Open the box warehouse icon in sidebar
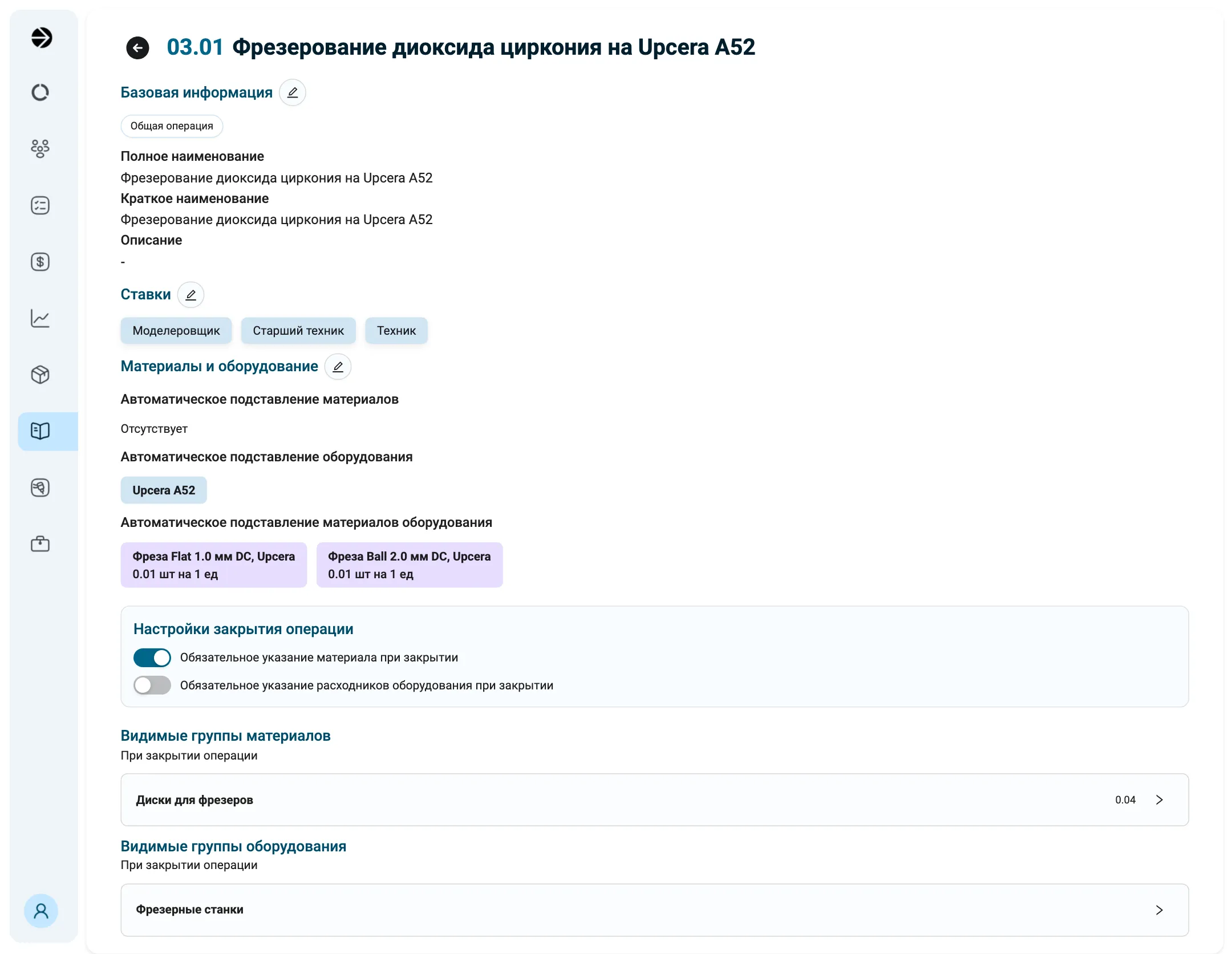Image resolution: width=1232 pixels, height=954 pixels. [40, 375]
